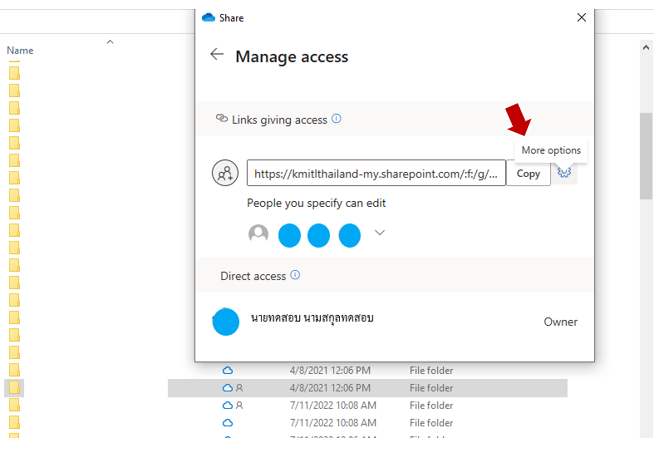
Task: Expand the people list chevron after avatars
Action: (x=379, y=233)
